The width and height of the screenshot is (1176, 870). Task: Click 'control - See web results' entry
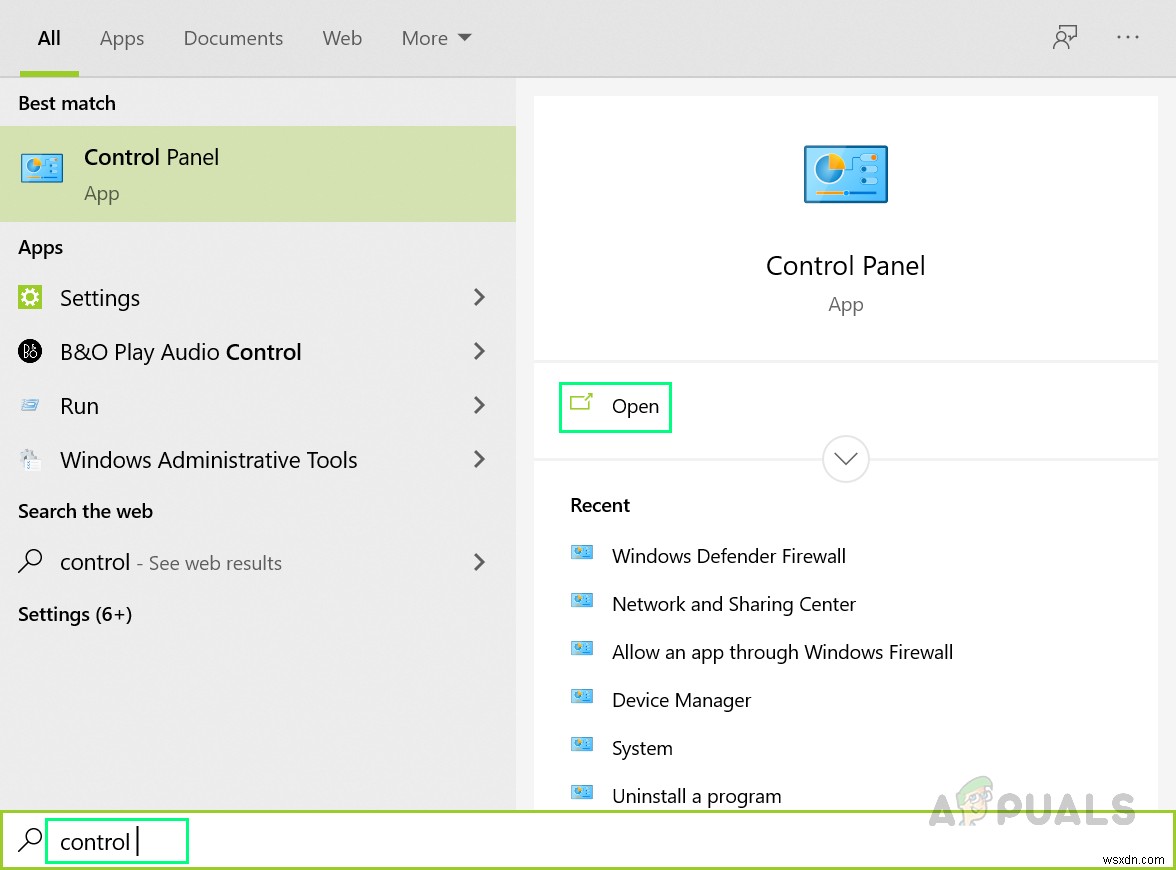pos(258,562)
